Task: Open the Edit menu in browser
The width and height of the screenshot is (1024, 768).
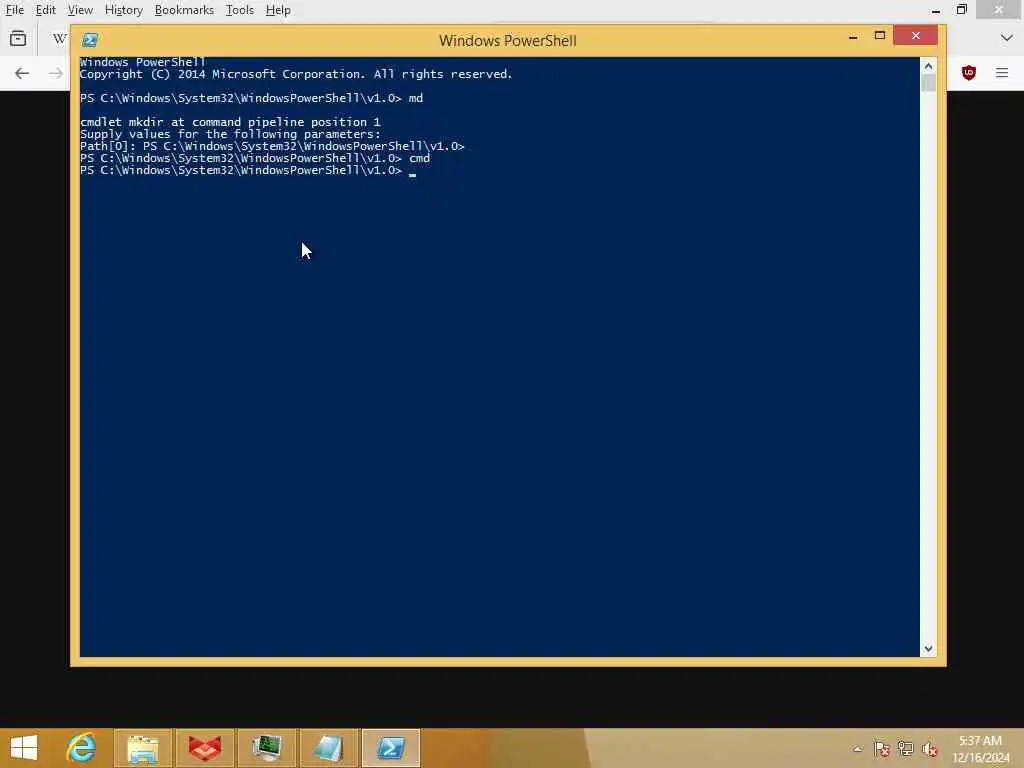Action: coord(45,10)
